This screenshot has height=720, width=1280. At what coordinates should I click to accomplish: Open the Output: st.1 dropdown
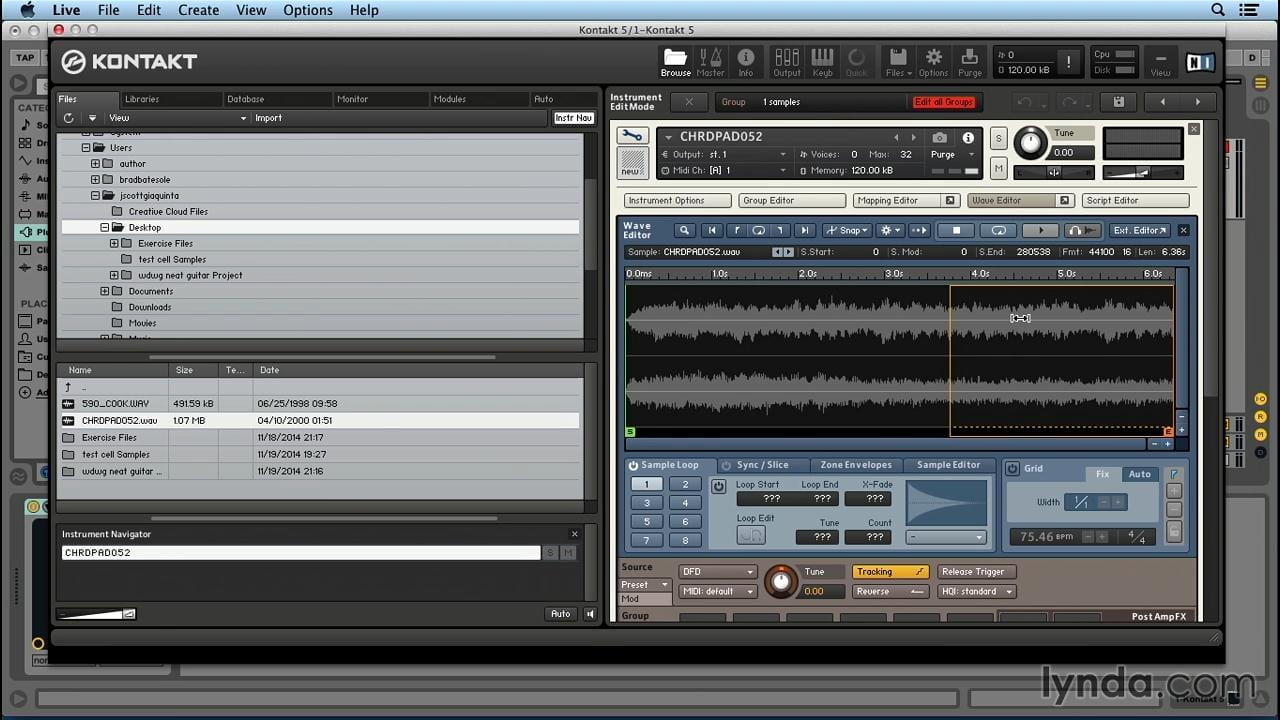click(725, 155)
